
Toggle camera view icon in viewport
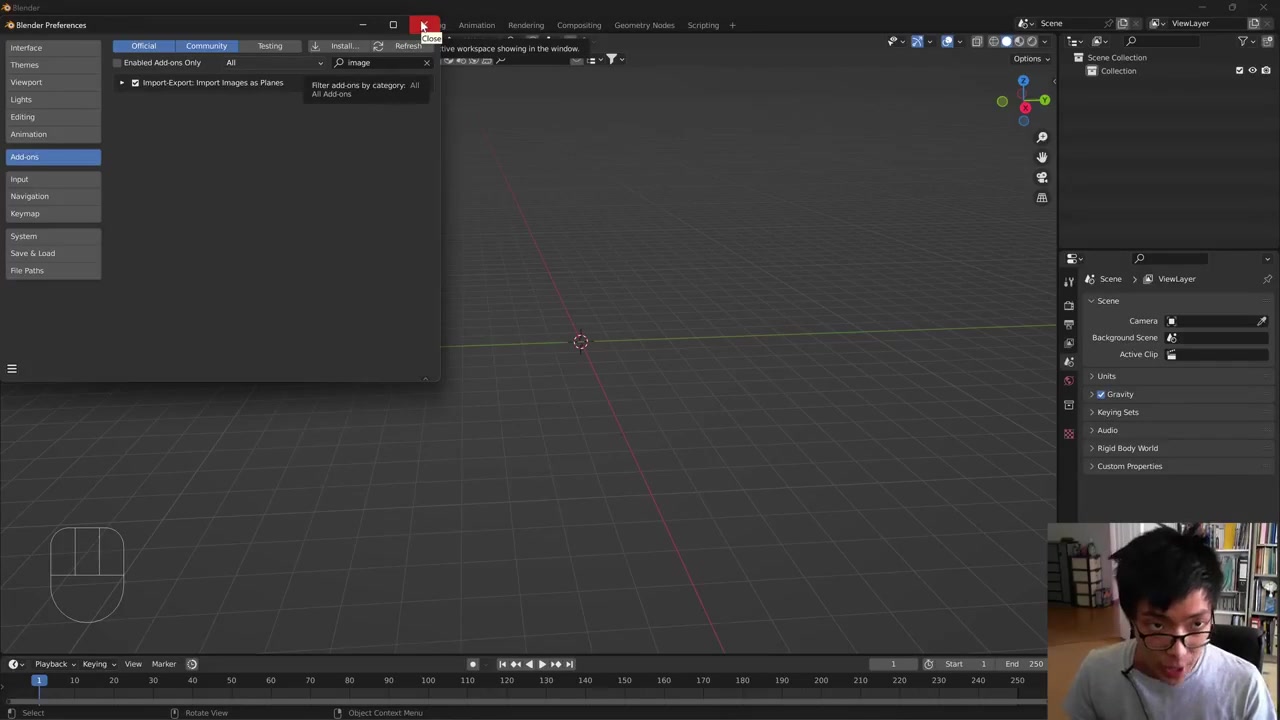pos(1041,177)
